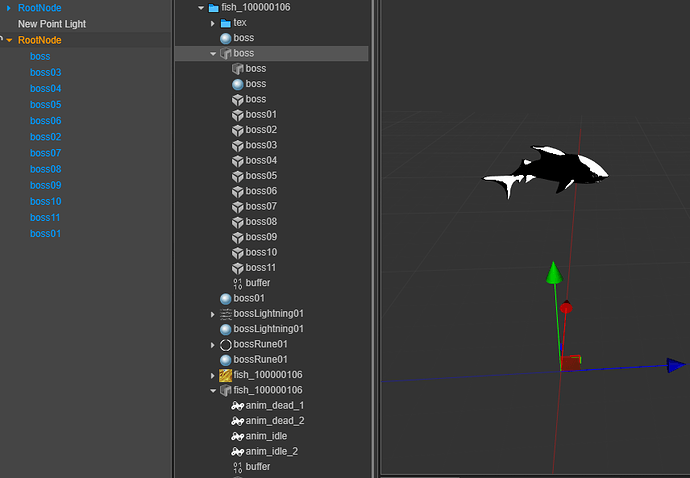The image size is (690, 478).
Task: Select boss10 node in the hierarchy
Action: (46, 202)
